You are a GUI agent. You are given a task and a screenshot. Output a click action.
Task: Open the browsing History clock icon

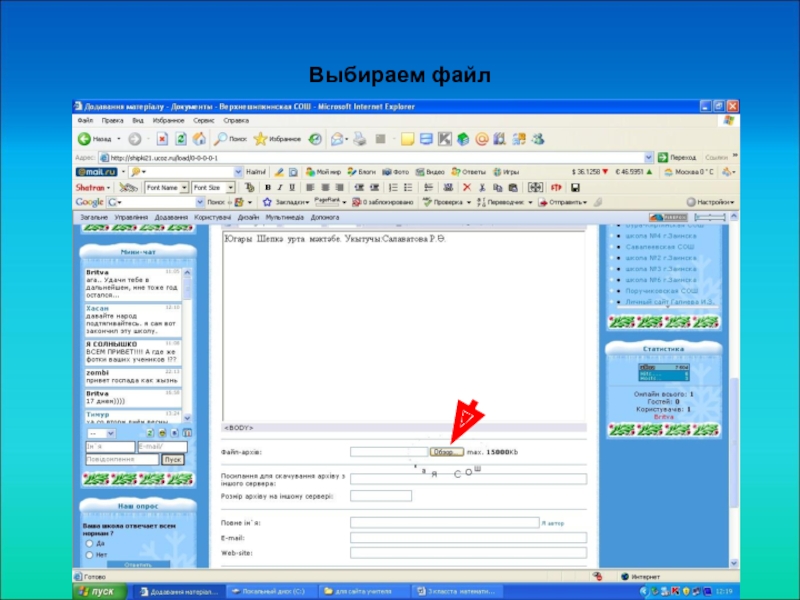[x=315, y=139]
